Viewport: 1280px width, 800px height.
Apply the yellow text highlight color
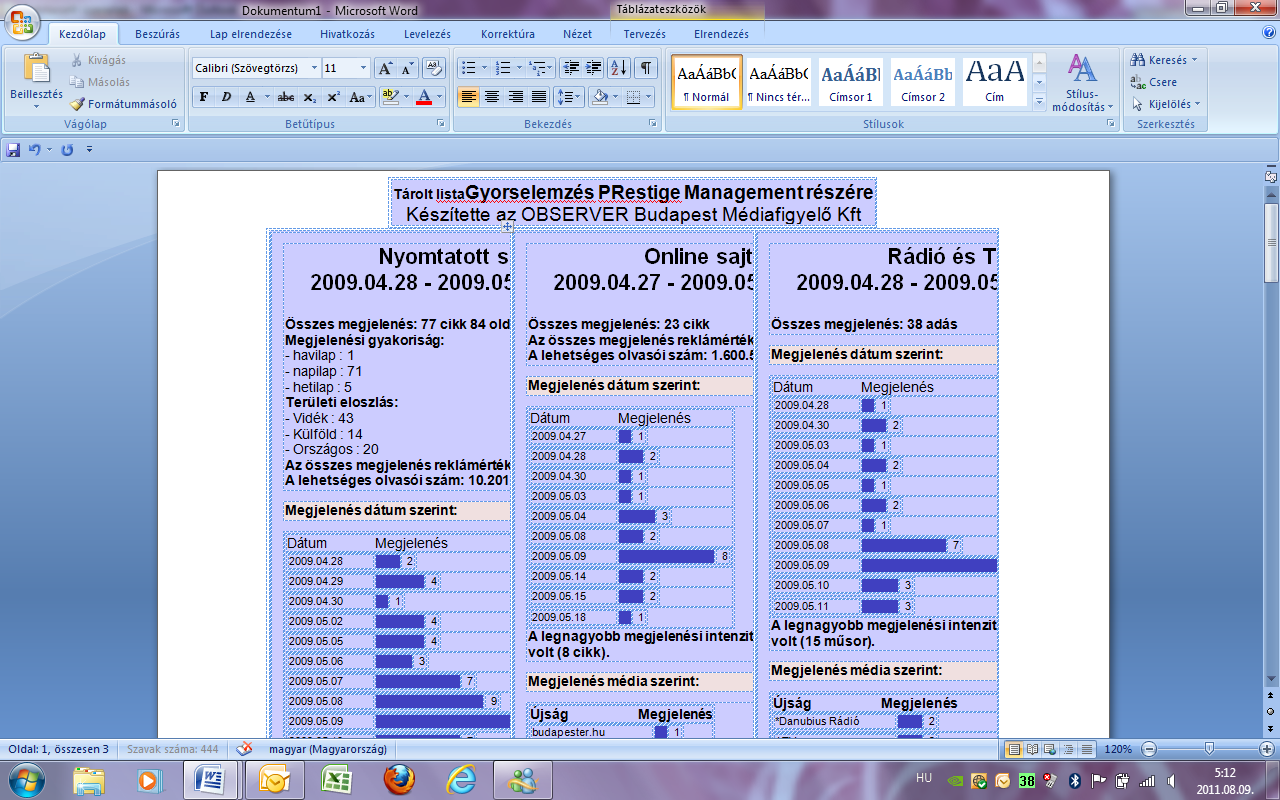click(x=390, y=97)
